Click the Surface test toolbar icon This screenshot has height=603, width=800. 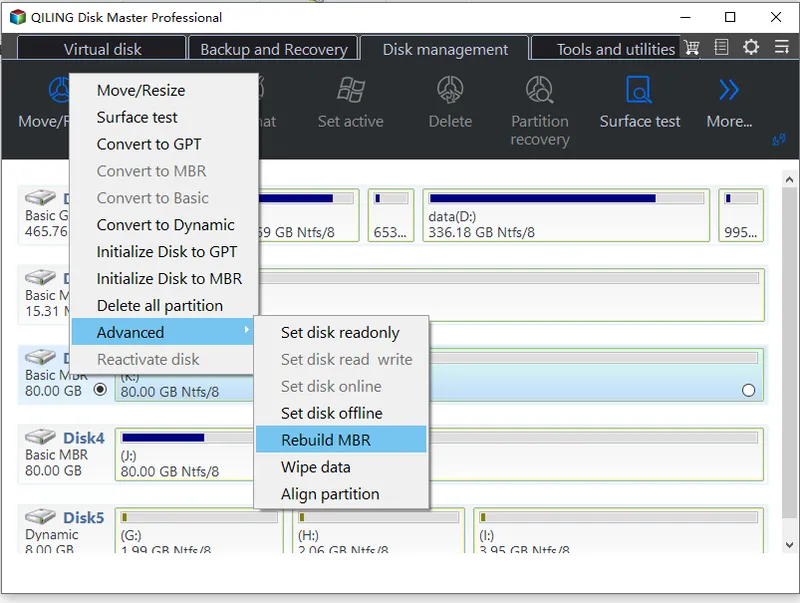[639, 92]
